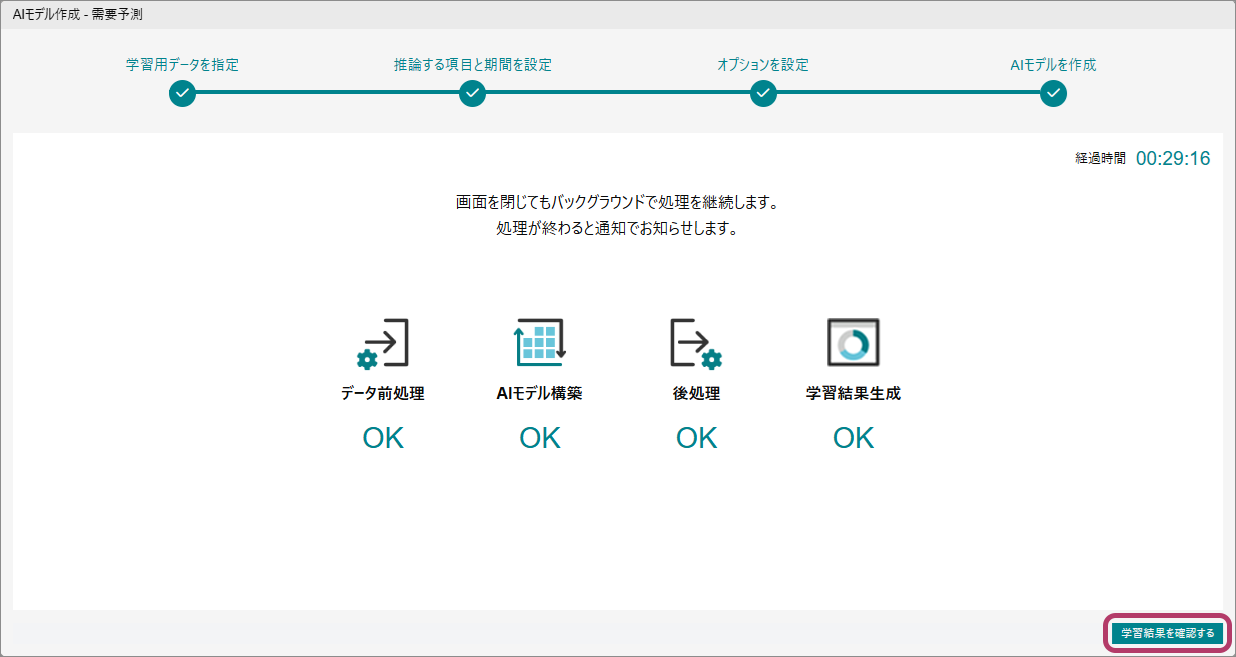
Task: Click the elapsed time value 00:29:16
Action: 1173,158
